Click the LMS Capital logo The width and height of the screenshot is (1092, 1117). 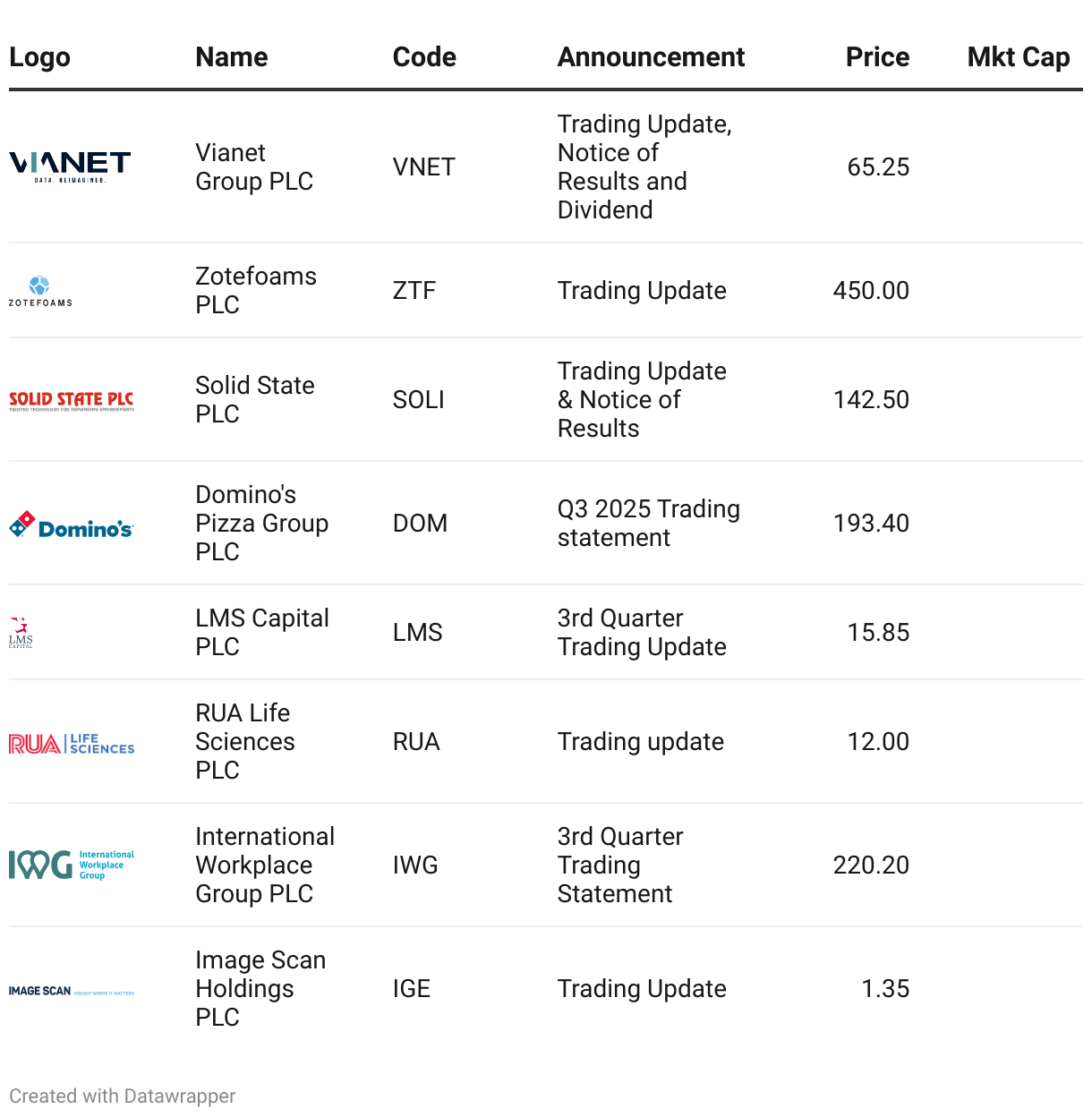point(21,633)
